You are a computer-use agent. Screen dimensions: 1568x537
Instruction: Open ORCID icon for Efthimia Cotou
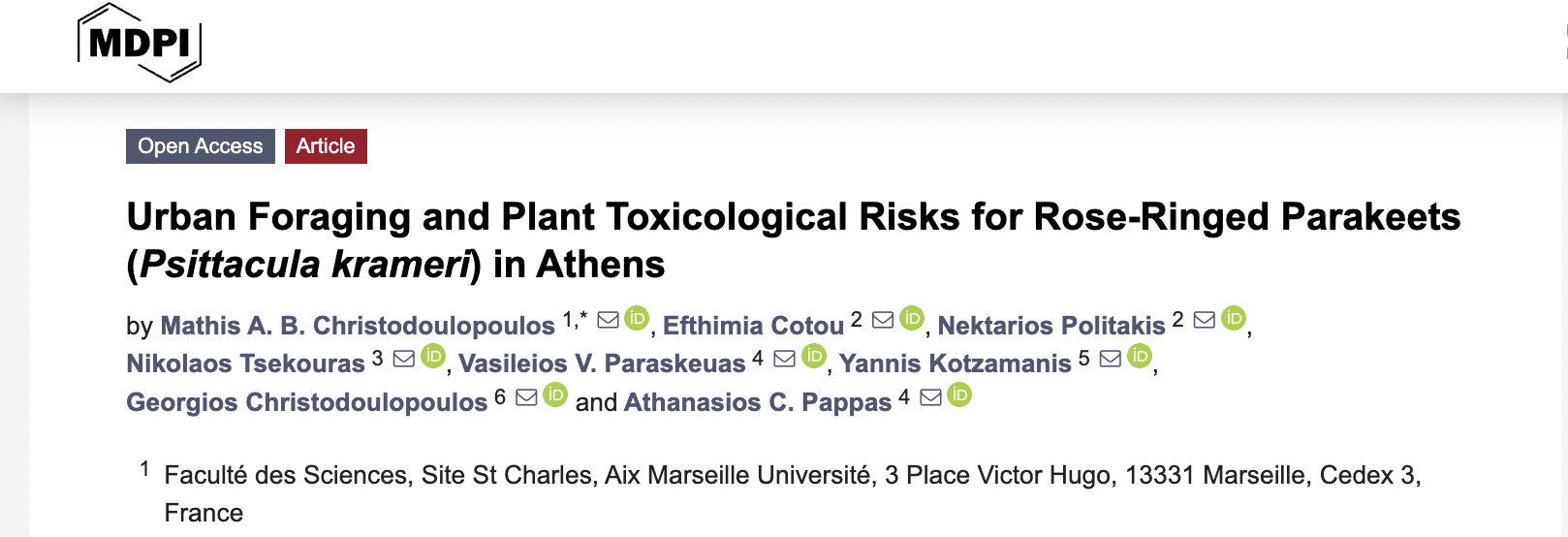(x=912, y=318)
